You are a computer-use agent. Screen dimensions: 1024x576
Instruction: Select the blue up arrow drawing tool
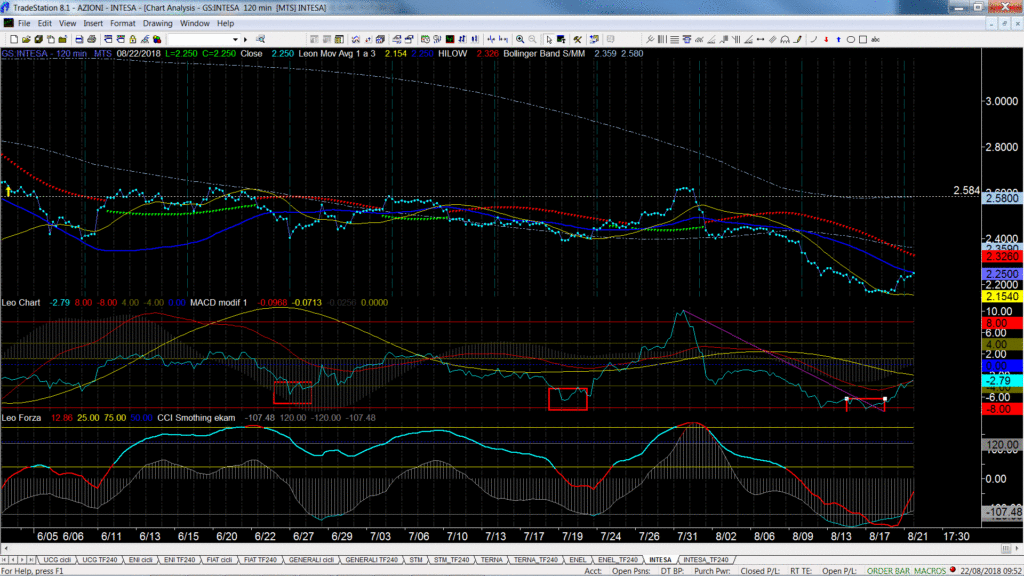(839, 40)
